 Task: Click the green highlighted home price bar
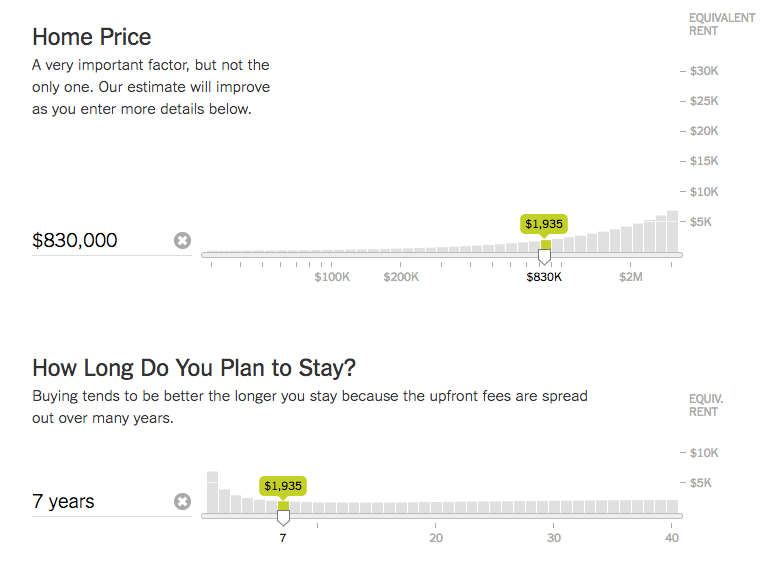tap(546, 245)
